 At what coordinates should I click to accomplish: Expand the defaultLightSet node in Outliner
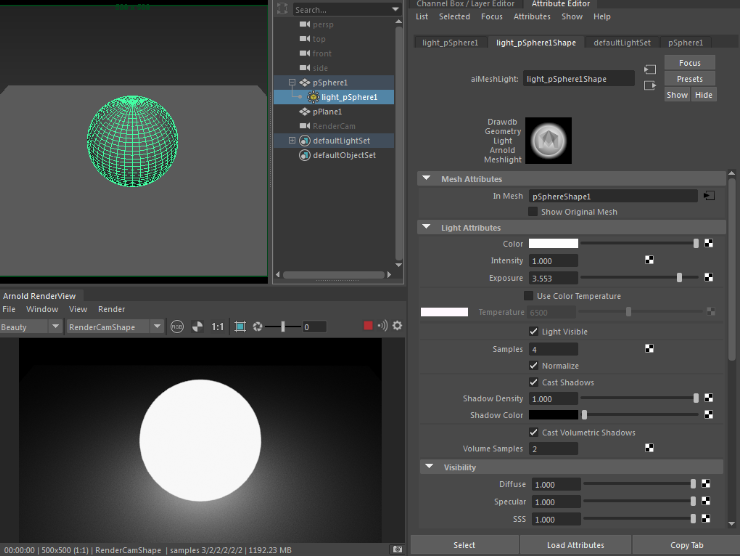[x=292, y=141]
